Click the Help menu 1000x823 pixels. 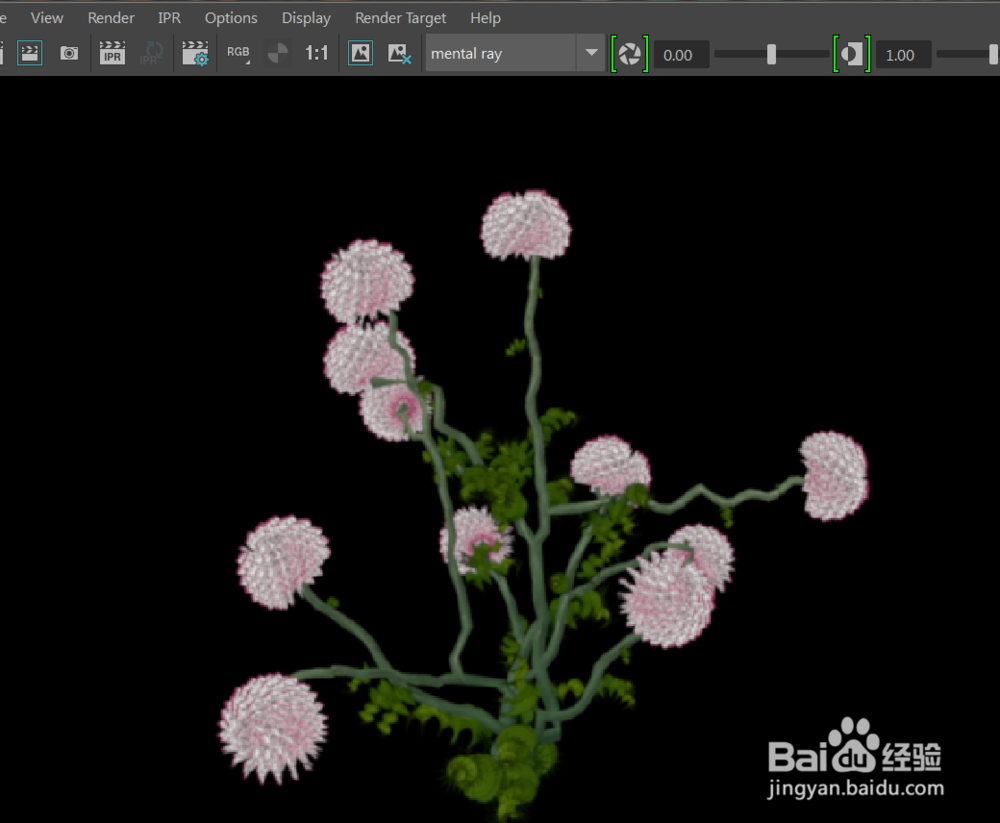pyautogui.click(x=485, y=17)
